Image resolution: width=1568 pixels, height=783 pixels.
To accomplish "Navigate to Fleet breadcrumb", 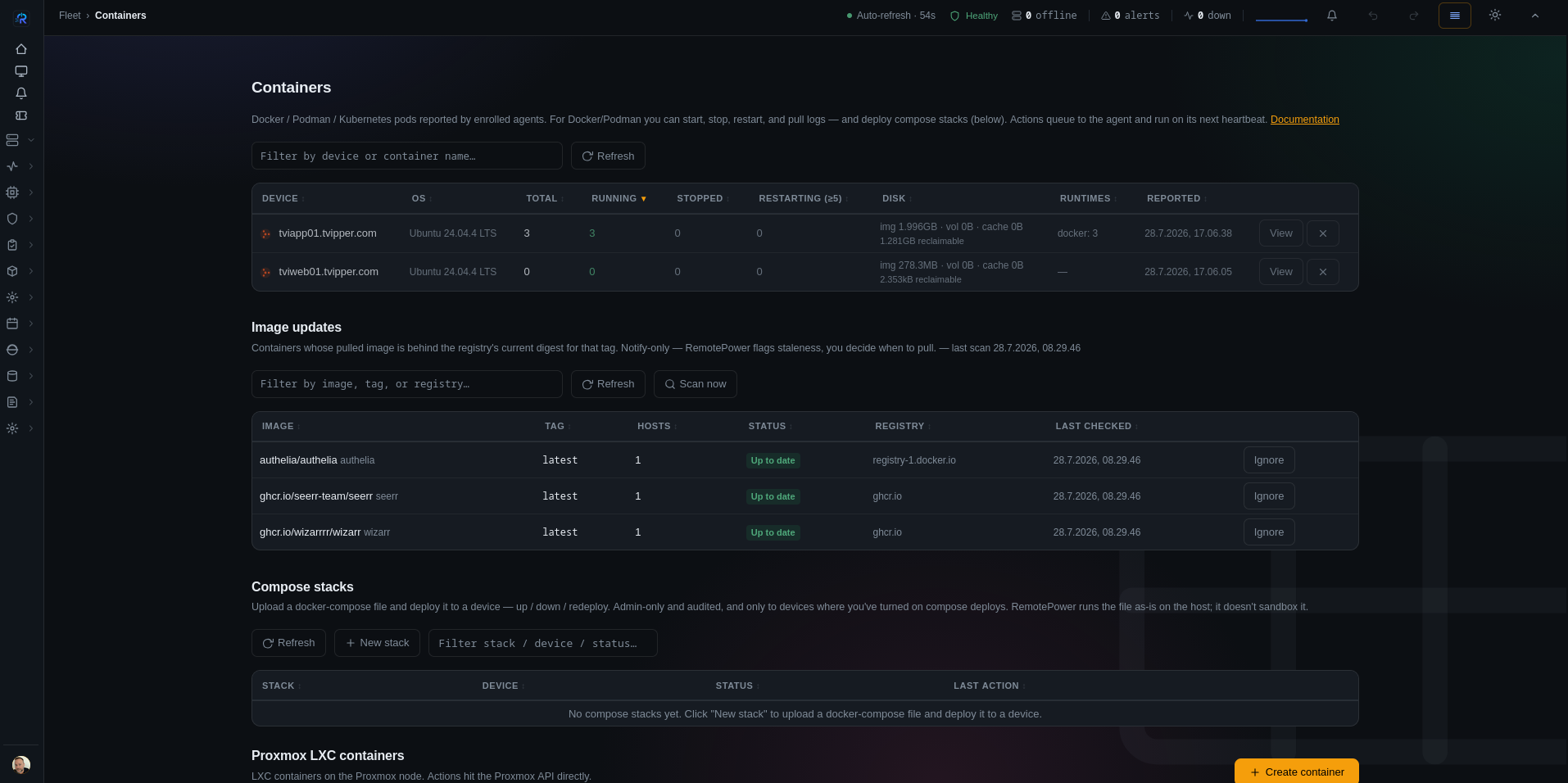I will click(x=70, y=16).
